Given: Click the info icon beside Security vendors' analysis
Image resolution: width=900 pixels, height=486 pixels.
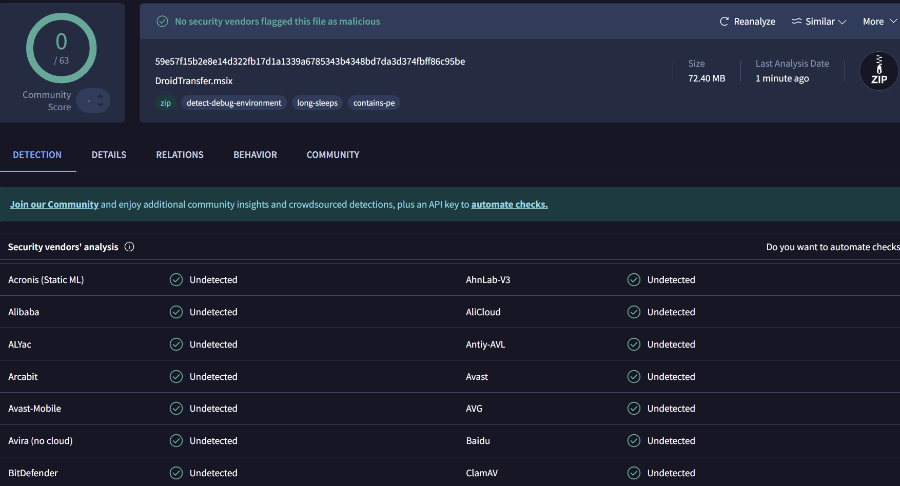Looking at the screenshot, I should [x=130, y=247].
